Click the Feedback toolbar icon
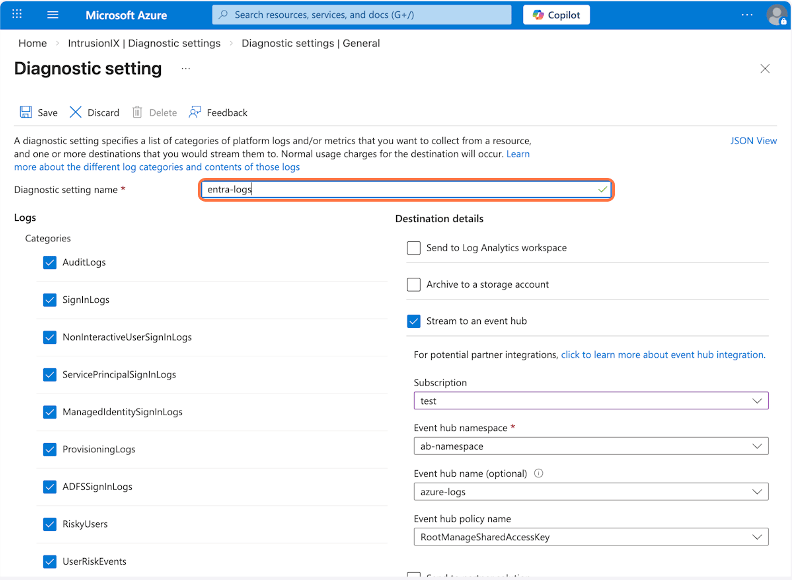This screenshot has height=580, width=793. 195,112
